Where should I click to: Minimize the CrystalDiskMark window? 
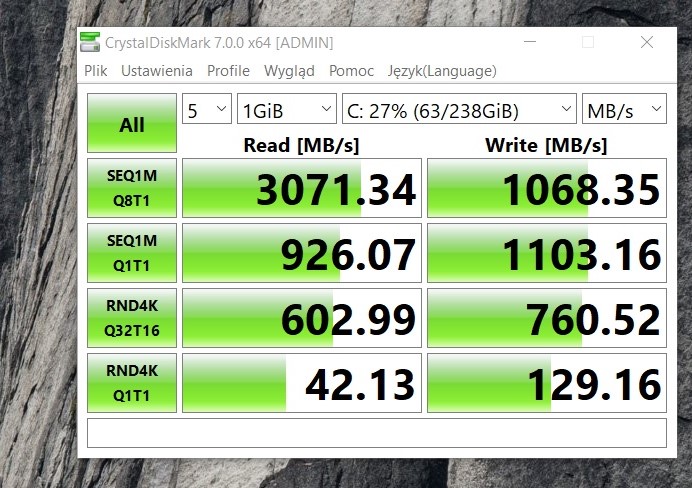(x=530, y=42)
